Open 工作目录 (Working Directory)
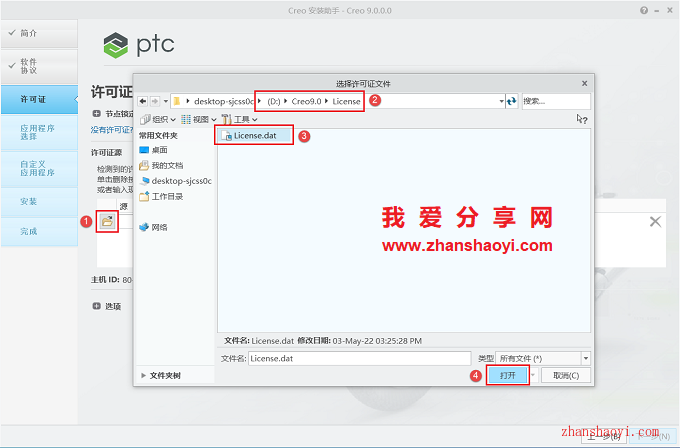The image size is (680, 448). tap(161, 196)
